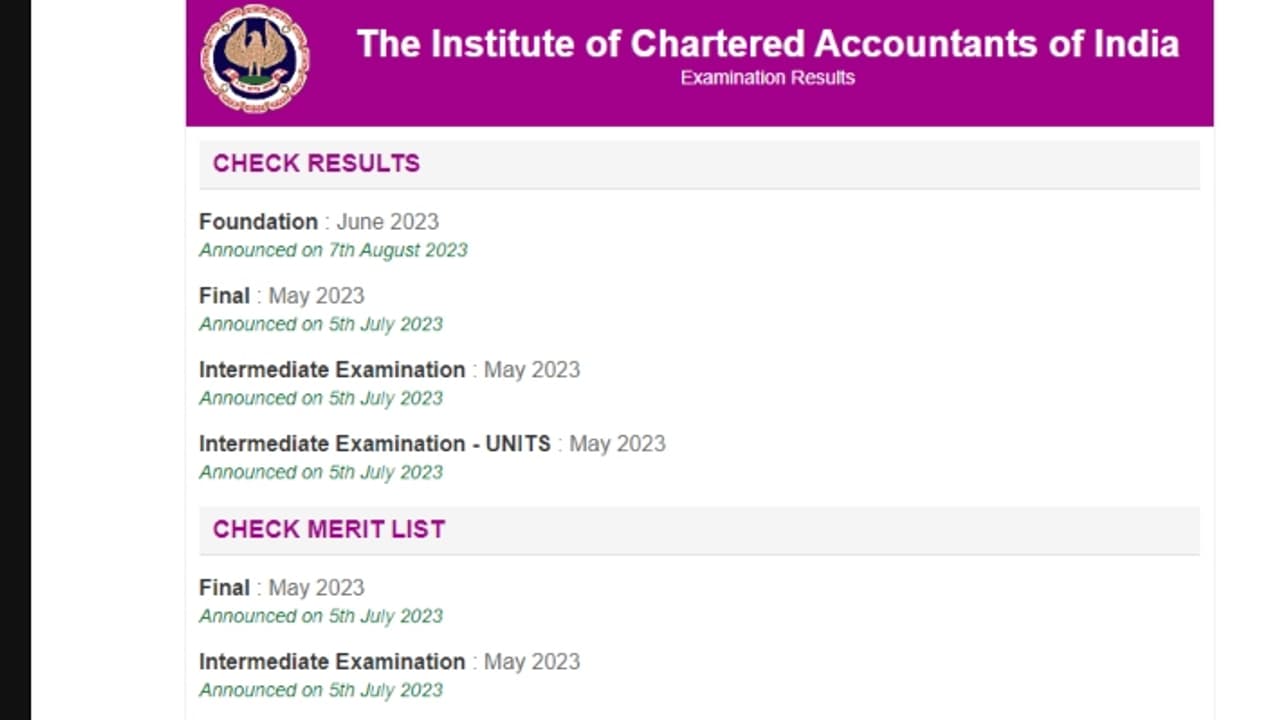Open Foundation June 2023 results

point(318,222)
